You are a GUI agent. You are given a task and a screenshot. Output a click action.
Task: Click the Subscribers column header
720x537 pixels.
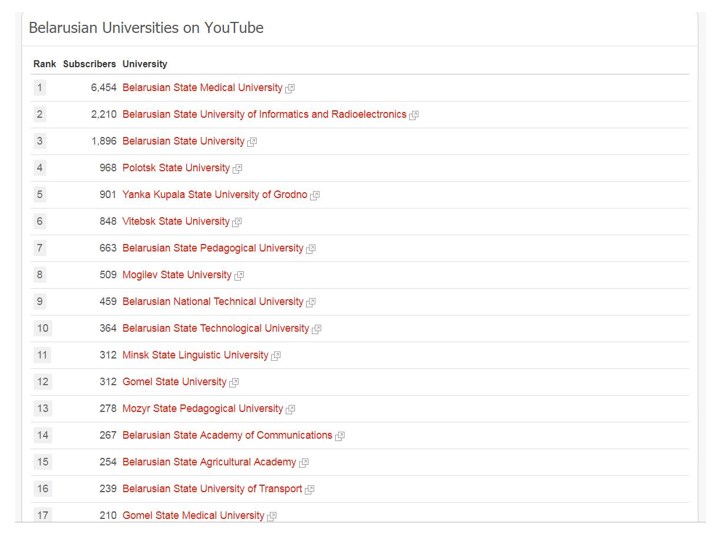tap(89, 64)
